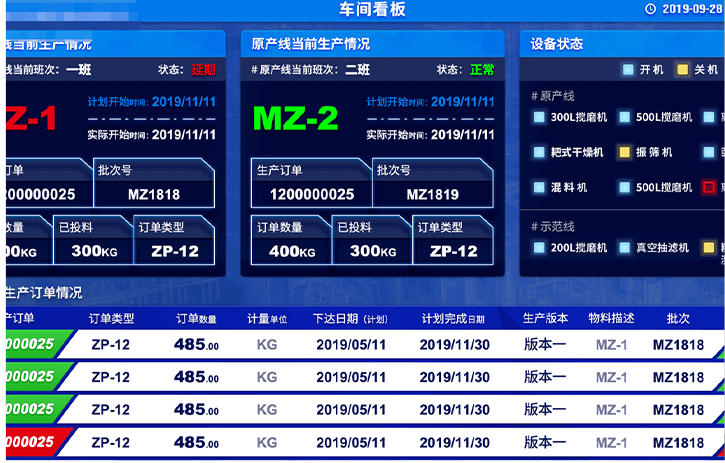The height and width of the screenshot is (463, 725).
Task: Click the green 正常 status text
Action: pos(482,70)
